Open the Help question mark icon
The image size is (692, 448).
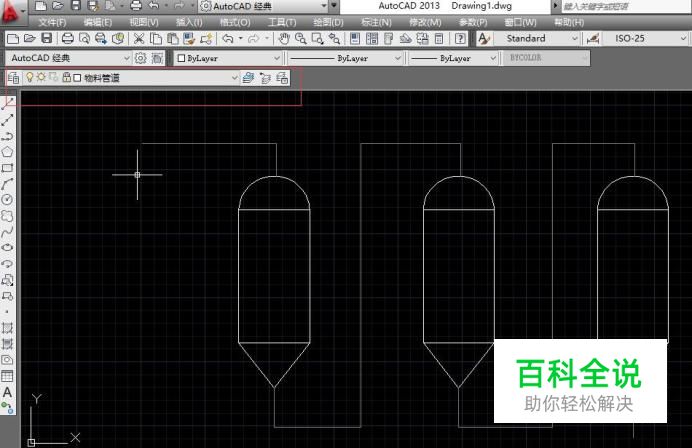(x=460, y=39)
